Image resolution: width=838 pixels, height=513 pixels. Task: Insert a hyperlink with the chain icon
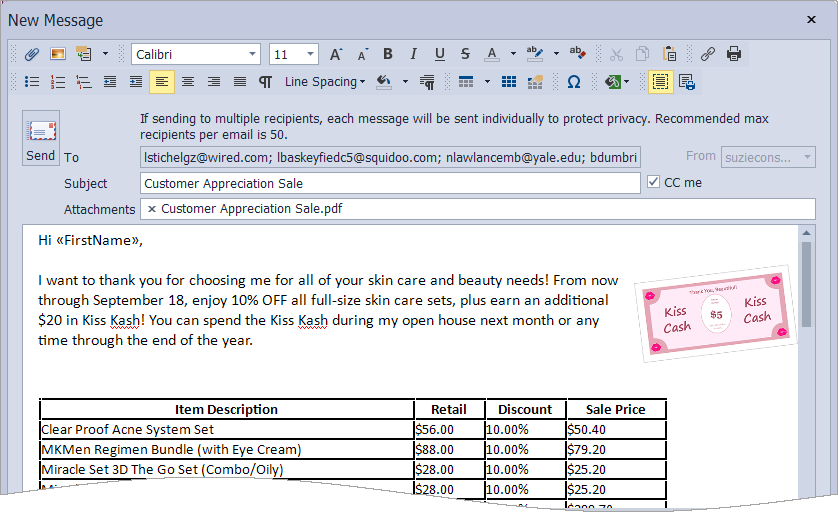pos(708,54)
